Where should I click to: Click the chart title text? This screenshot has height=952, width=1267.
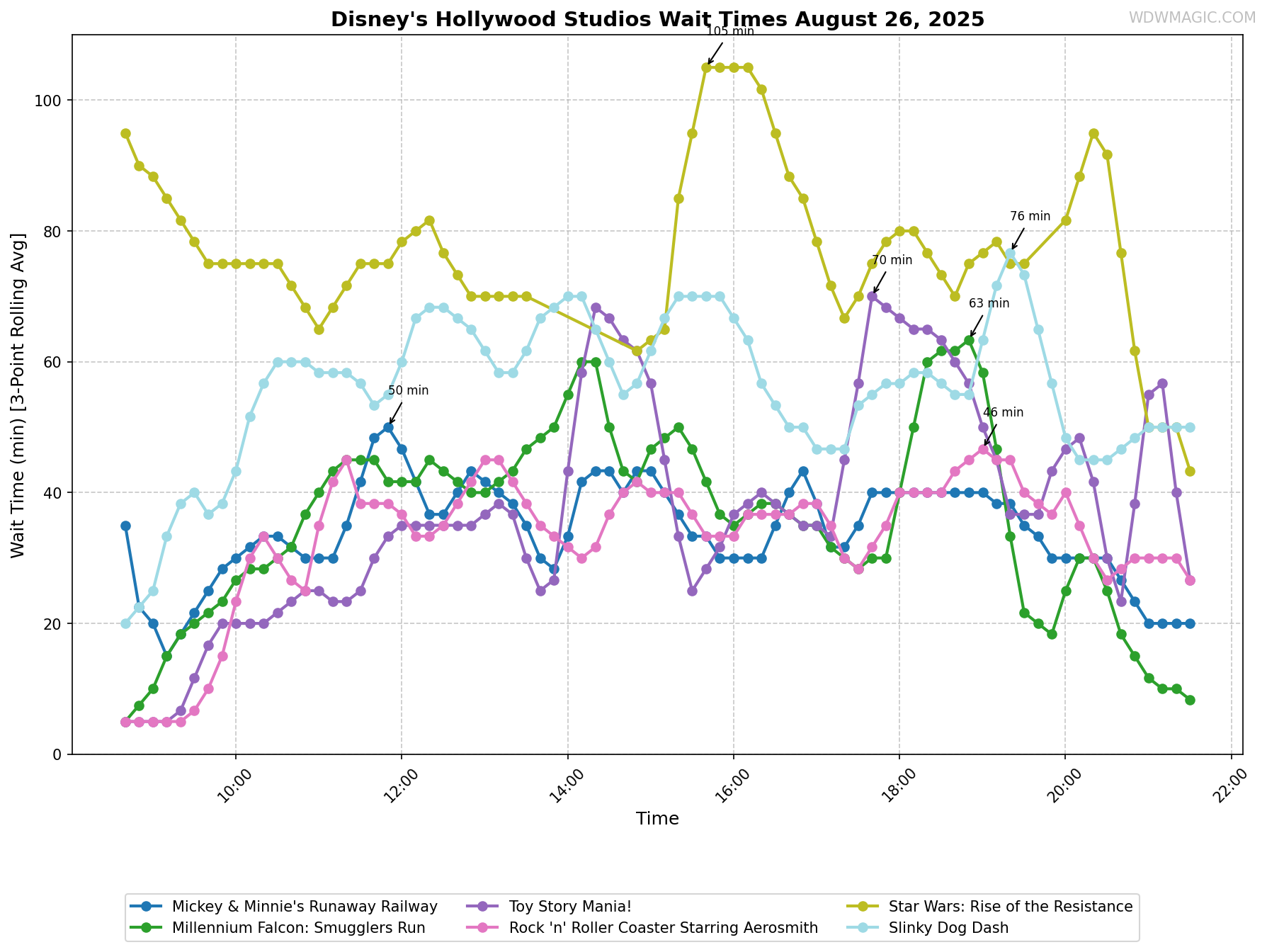click(x=657, y=19)
